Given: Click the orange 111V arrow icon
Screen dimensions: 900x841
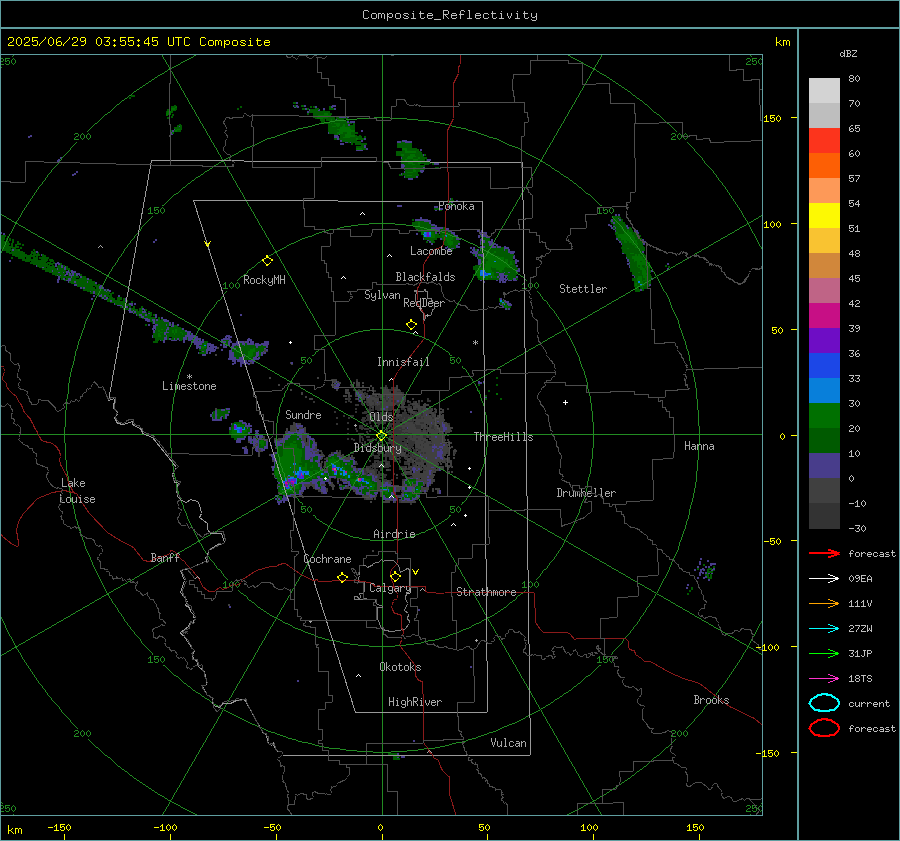Looking at the screenshot, I should 824,603.
